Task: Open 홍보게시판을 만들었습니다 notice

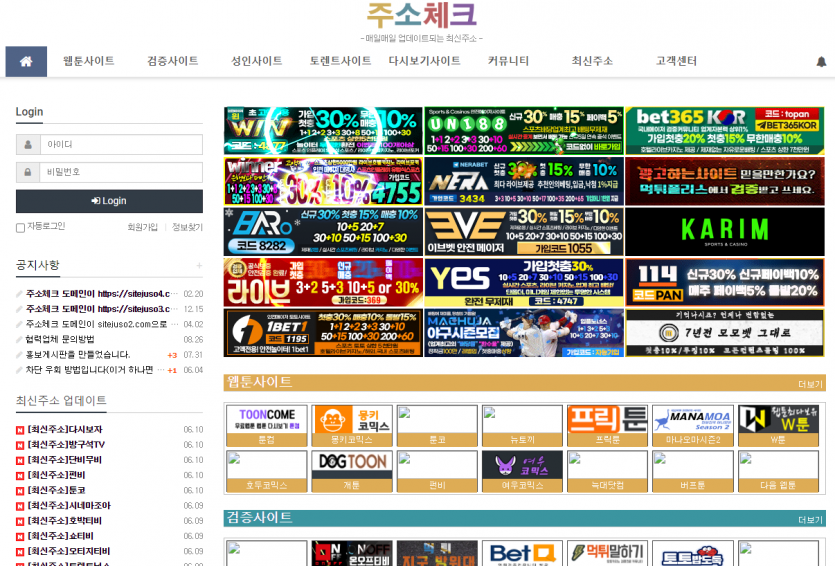Action: tap(78, 355)
